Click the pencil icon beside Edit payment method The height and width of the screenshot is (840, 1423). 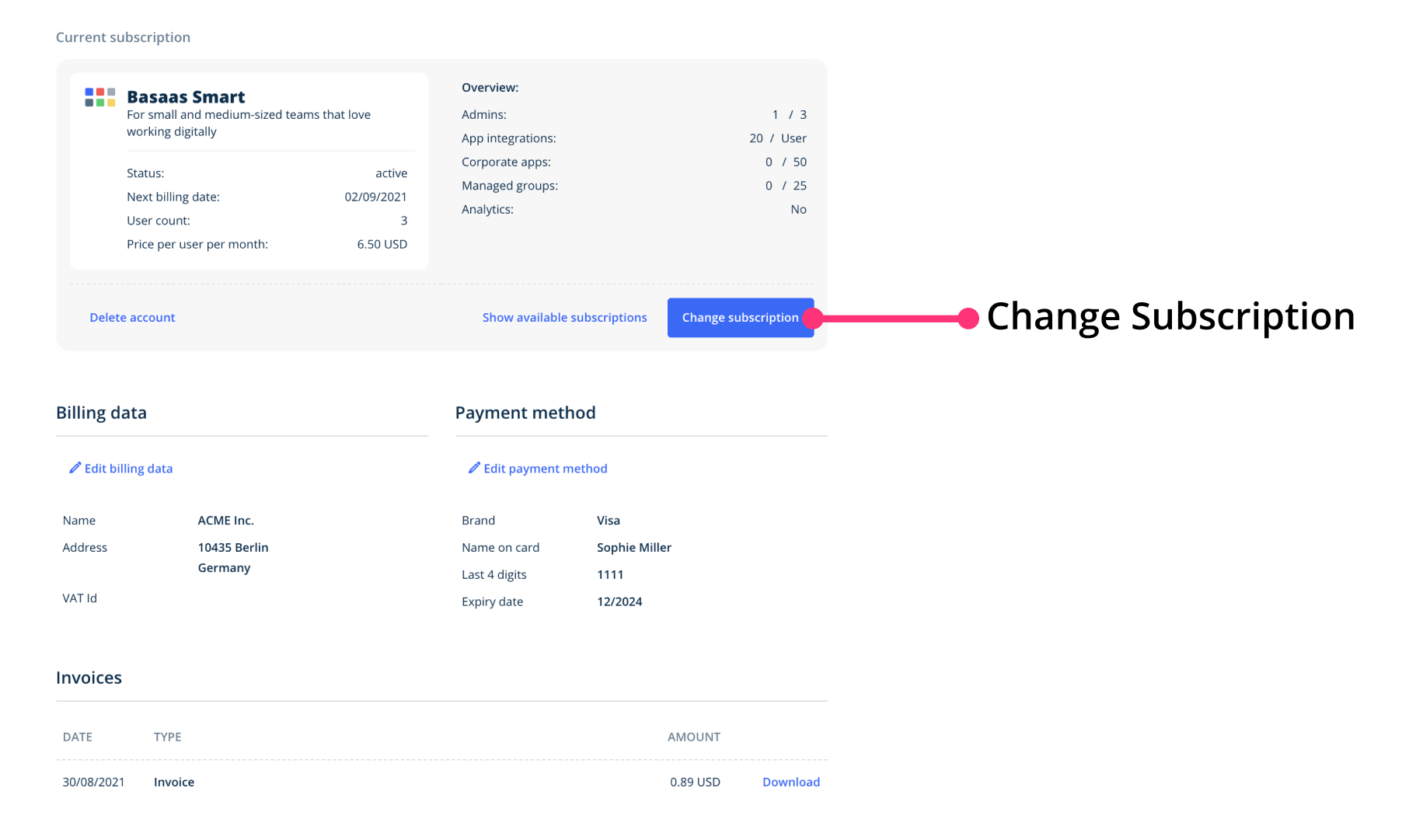[474, 468]
